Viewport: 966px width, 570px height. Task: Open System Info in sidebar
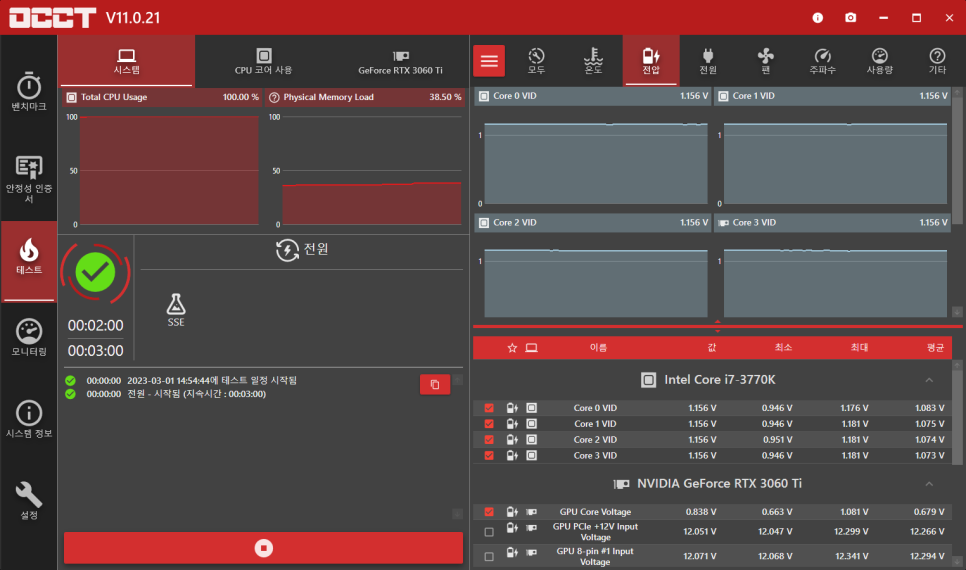[28, 419]
